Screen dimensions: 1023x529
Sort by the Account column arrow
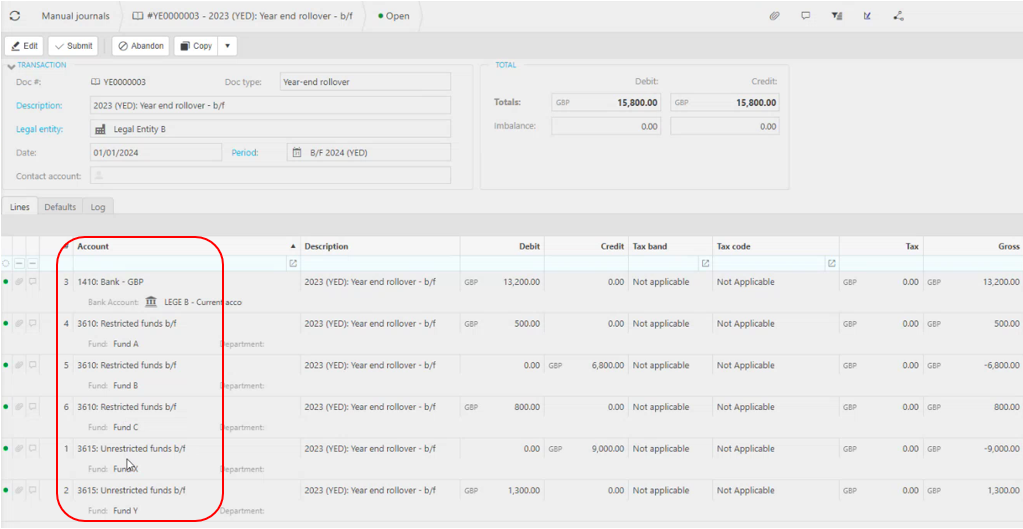click(x=293, y=247)
